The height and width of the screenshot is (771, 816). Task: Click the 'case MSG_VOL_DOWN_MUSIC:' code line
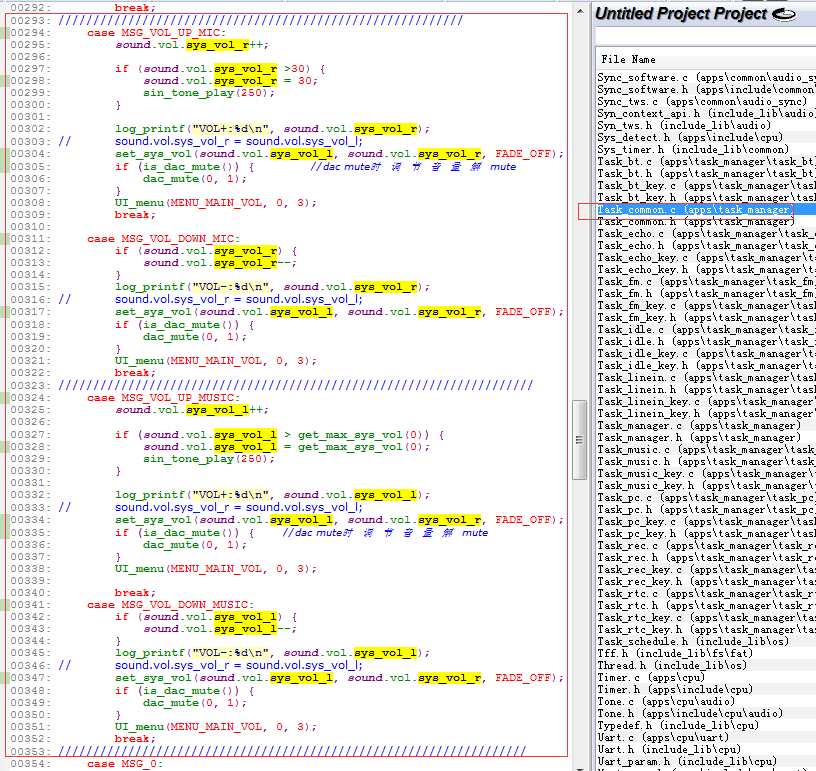tap(170, 605)
